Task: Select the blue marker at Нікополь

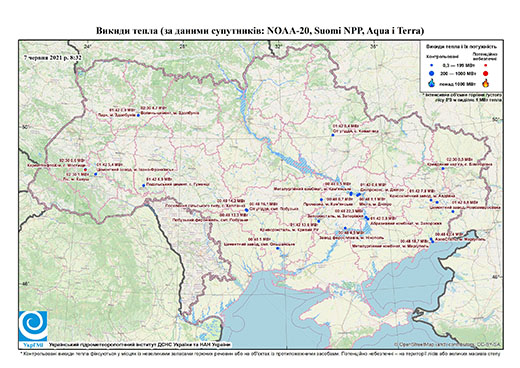Action: [x=345, y=228]
